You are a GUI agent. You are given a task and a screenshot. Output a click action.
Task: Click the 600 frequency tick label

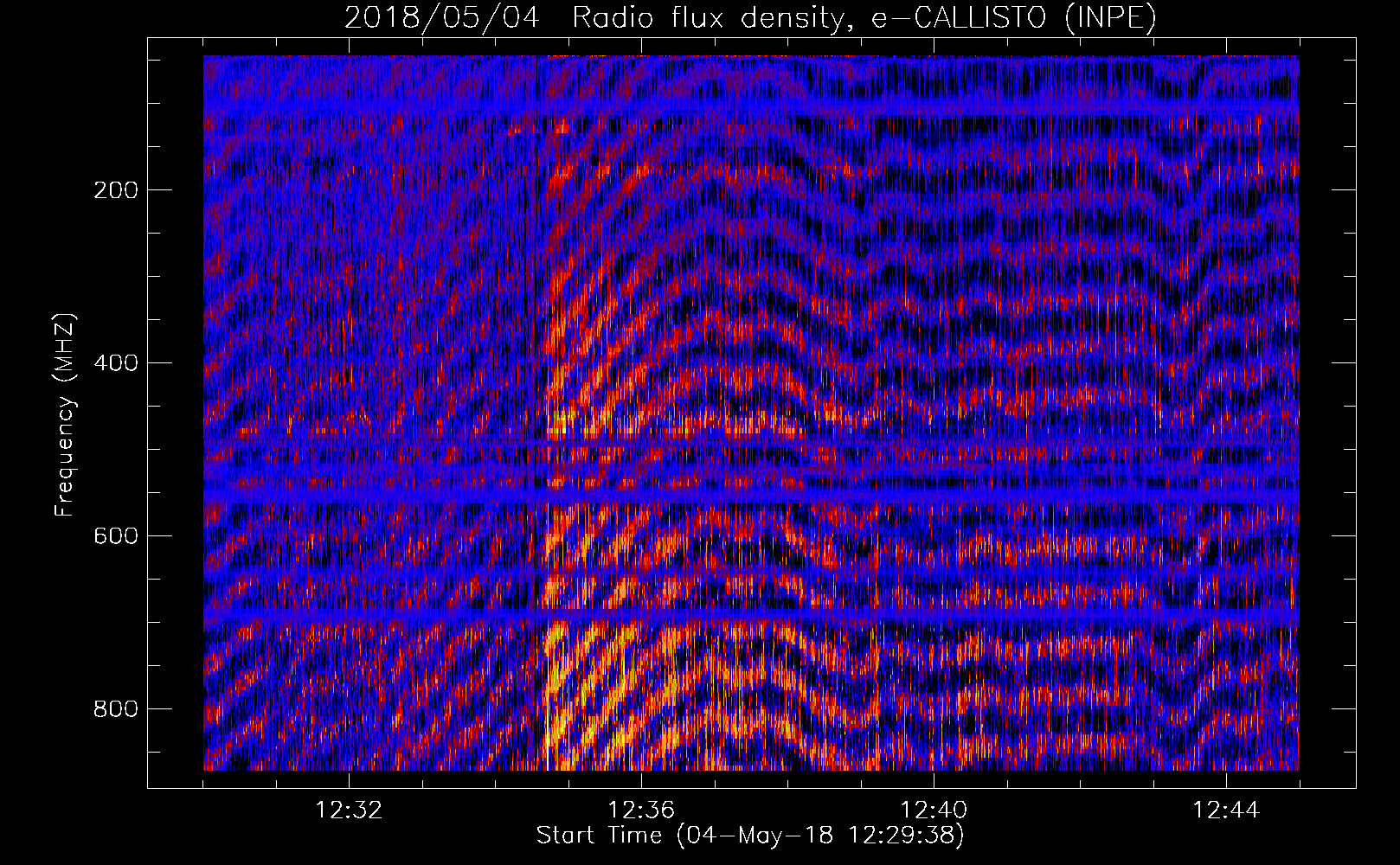coord(116,536)
